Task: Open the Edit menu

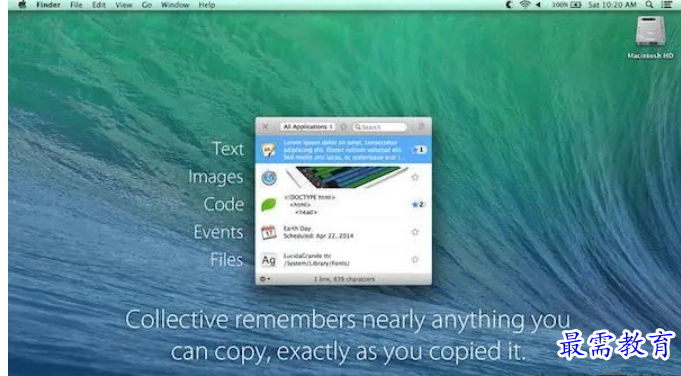Action: click(99, 5)
